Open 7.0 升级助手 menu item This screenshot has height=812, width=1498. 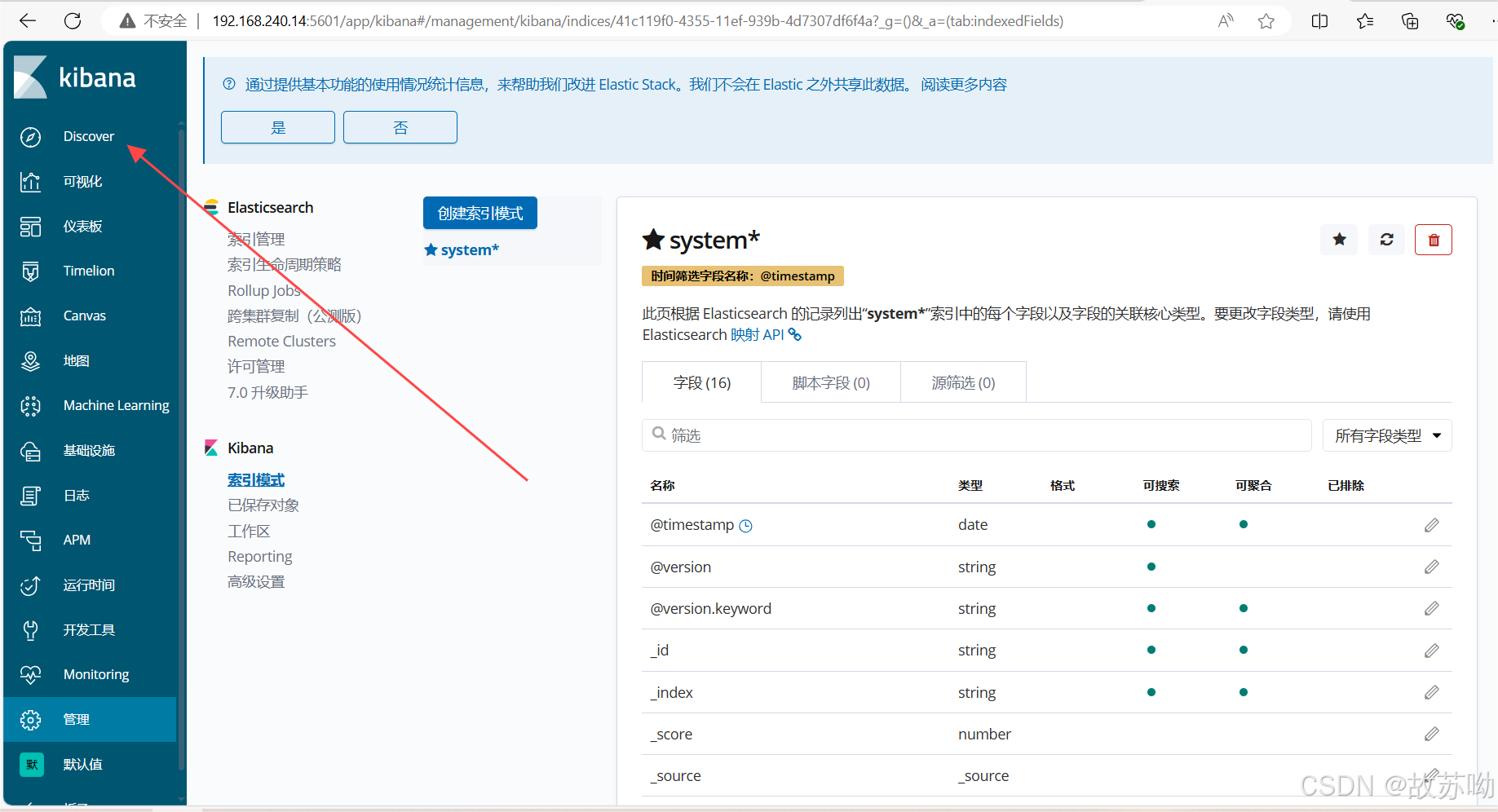point(267,392)
